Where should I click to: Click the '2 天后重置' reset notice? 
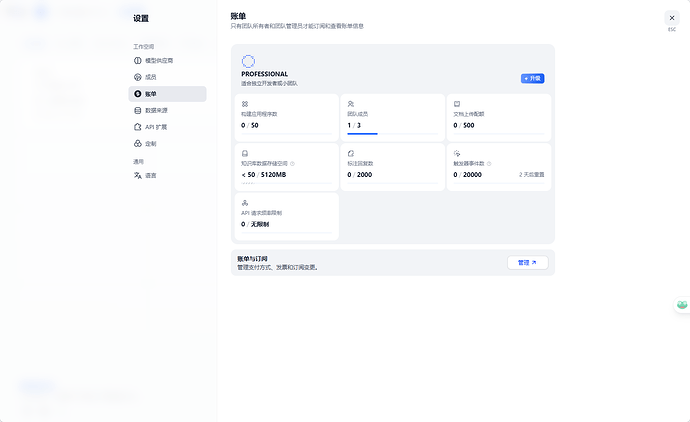(x=532, y=175)
